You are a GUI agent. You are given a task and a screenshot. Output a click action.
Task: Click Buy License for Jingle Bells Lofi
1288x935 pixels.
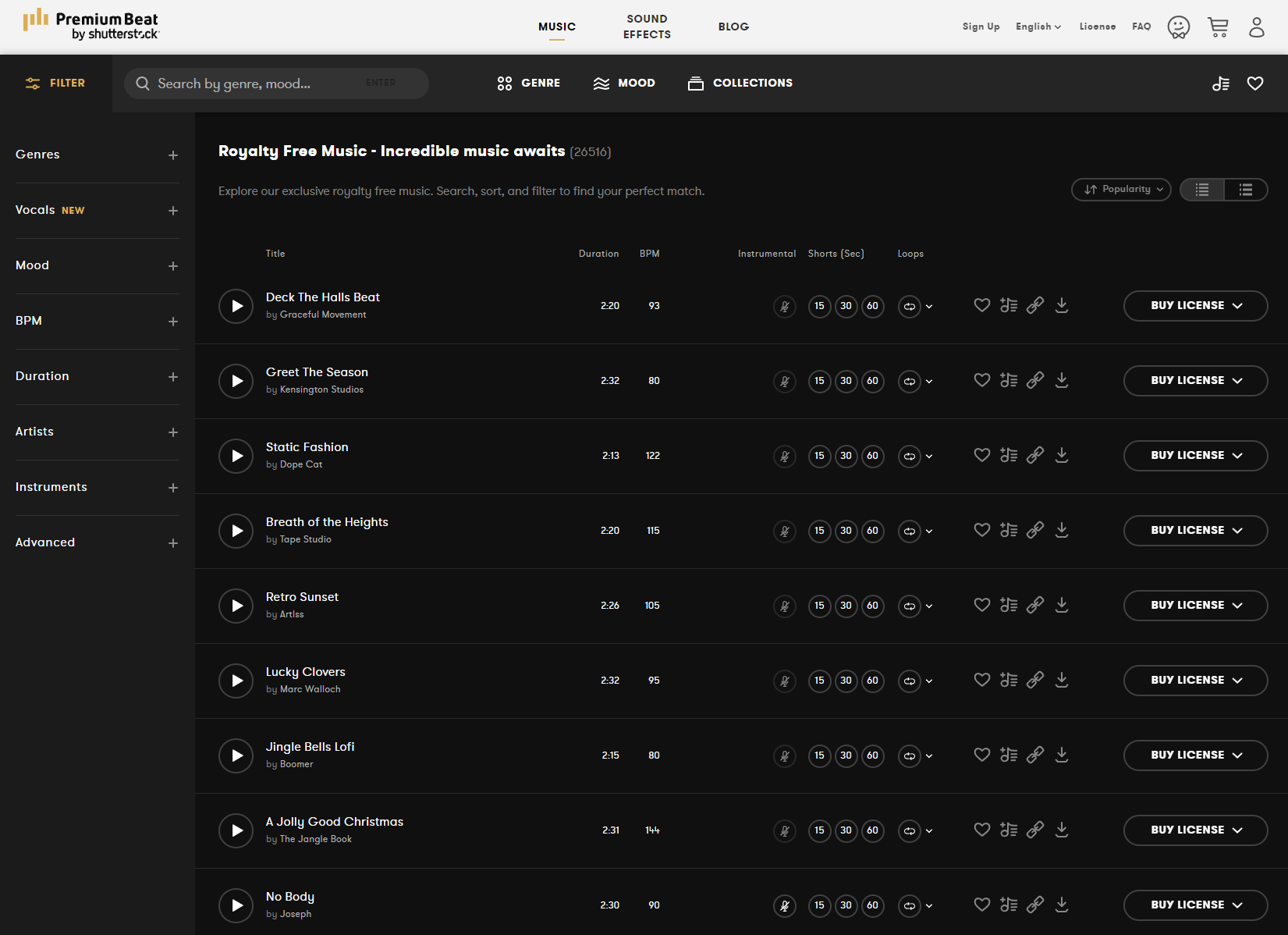tap(1195, 755)
